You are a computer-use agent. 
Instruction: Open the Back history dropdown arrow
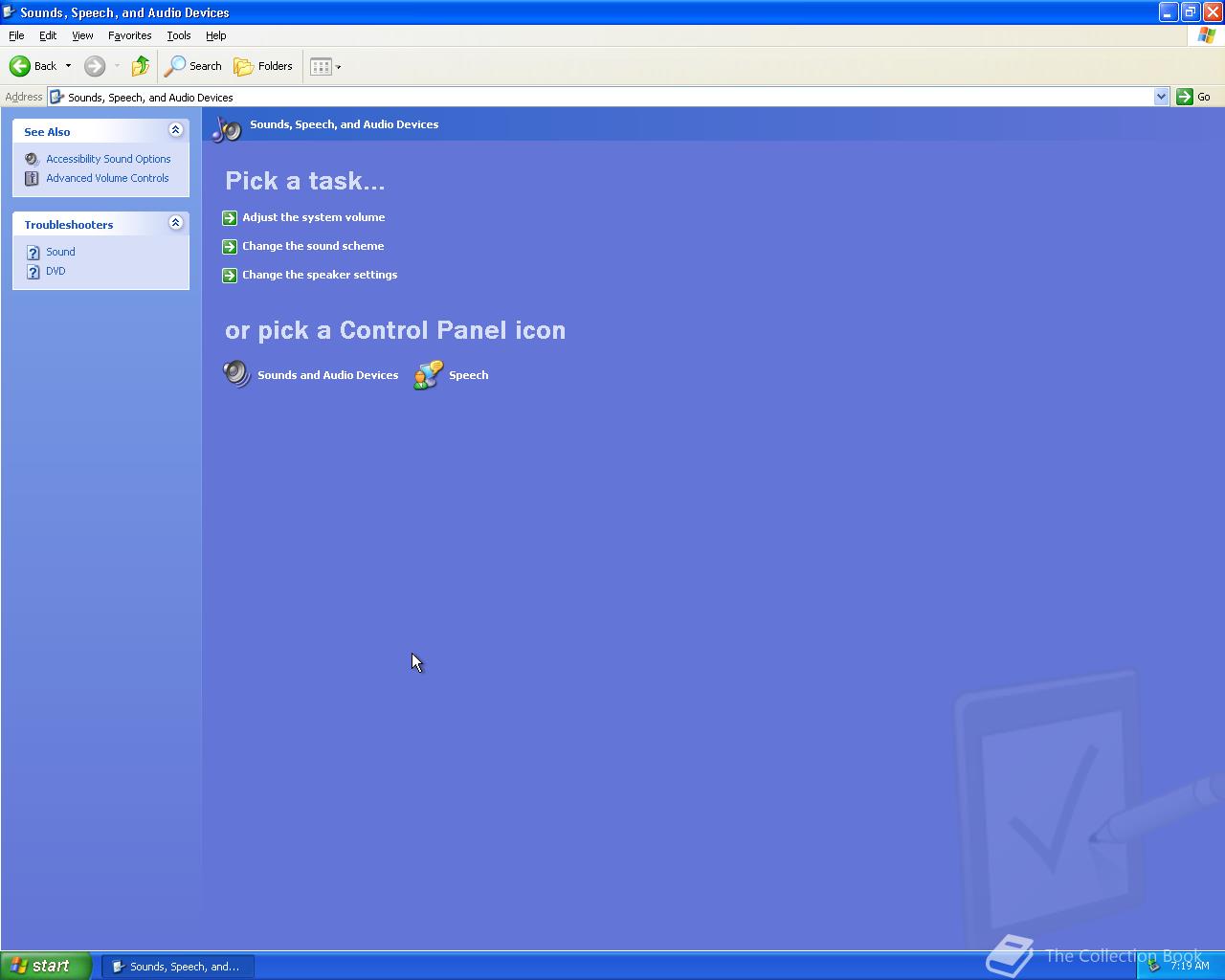tap(68, 66)
